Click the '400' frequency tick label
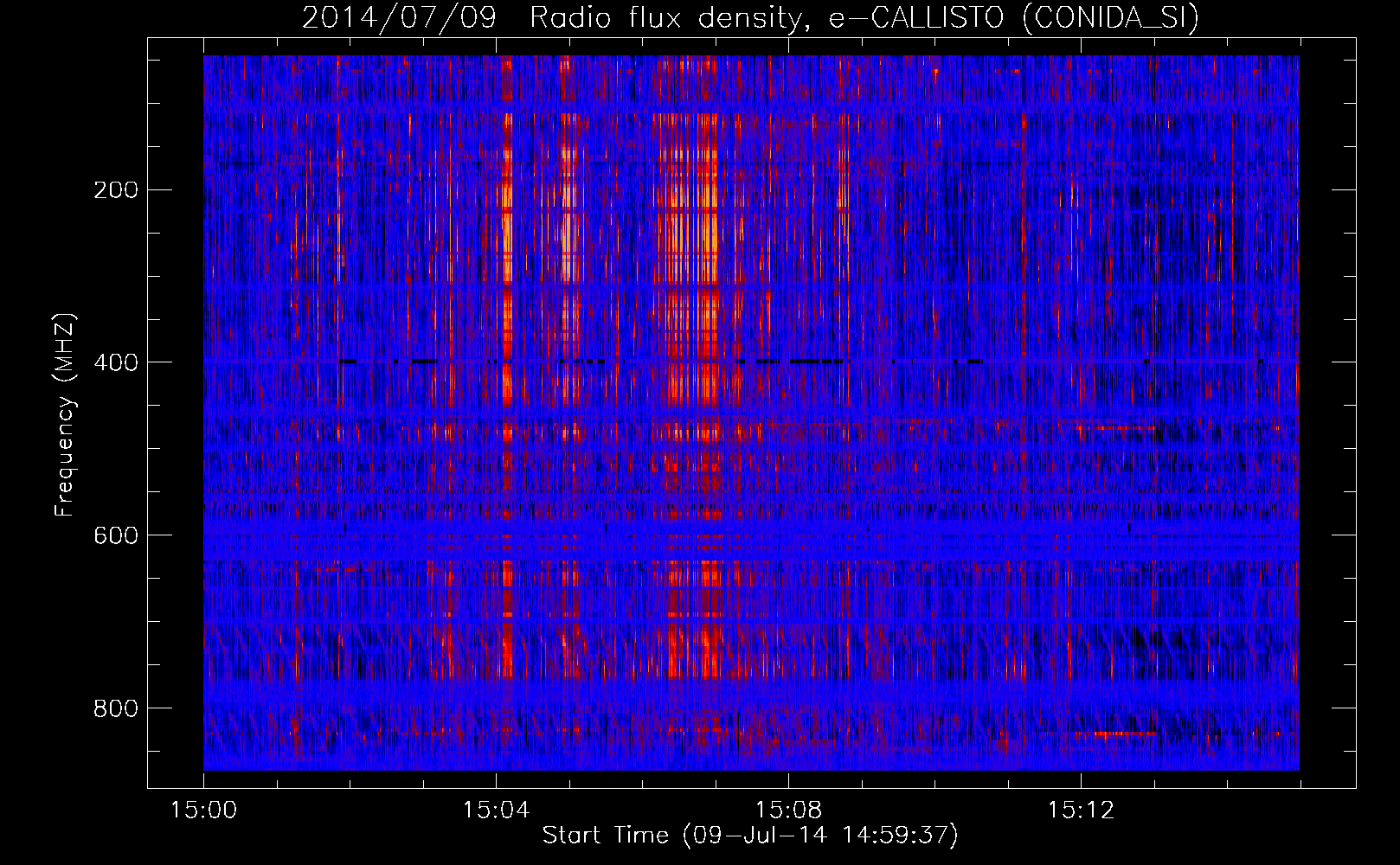 click(115, 363)
